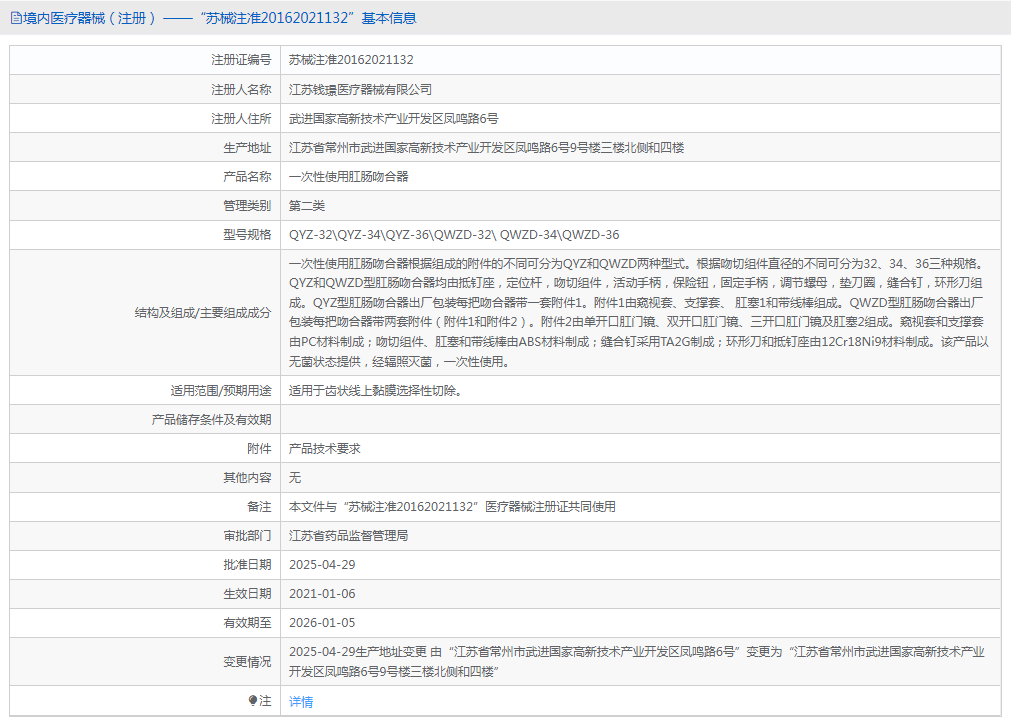Click effective date 2021-01-06
This screenshot has height=724, width=1011.
pyautogui.click(x=322, y=594)
